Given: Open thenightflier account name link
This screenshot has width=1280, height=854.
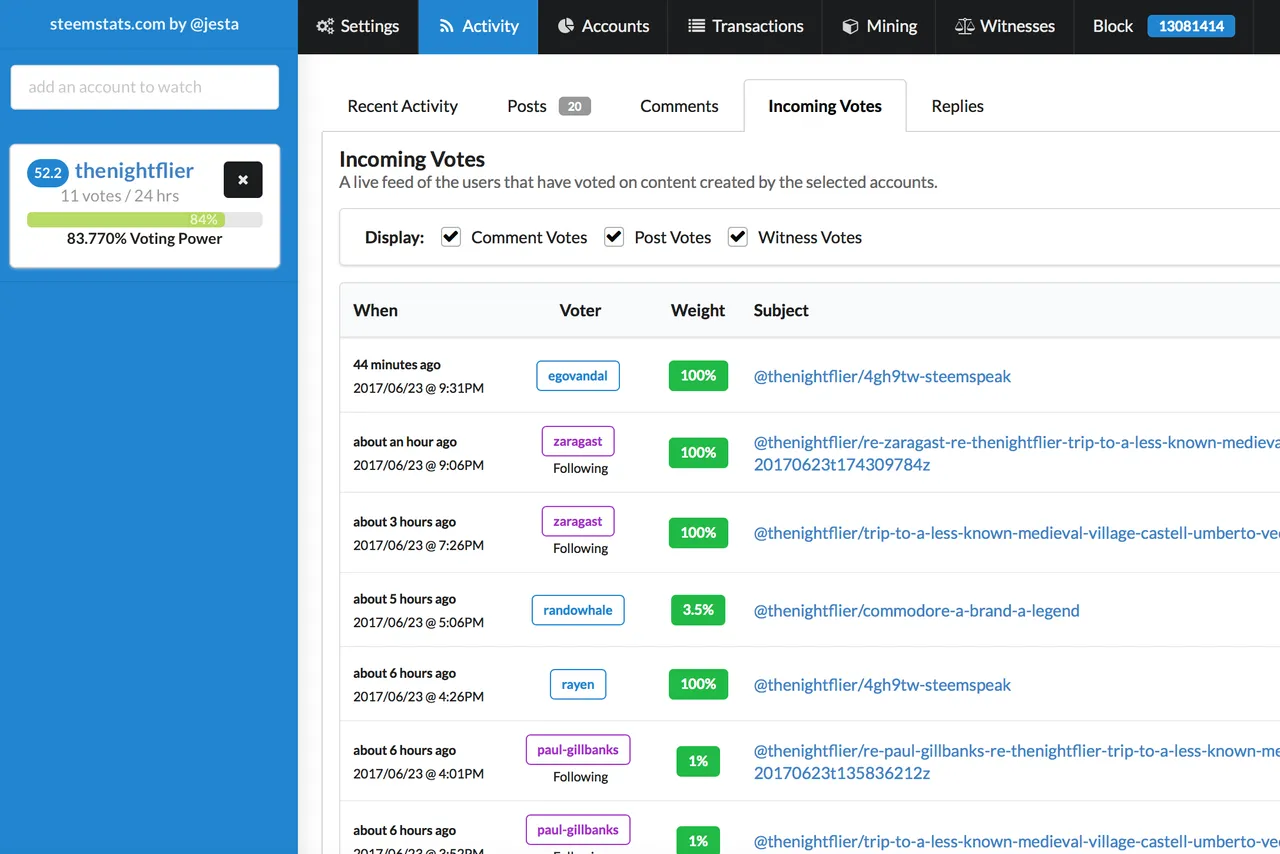Looking at the screenshot, I should (134, 171).
